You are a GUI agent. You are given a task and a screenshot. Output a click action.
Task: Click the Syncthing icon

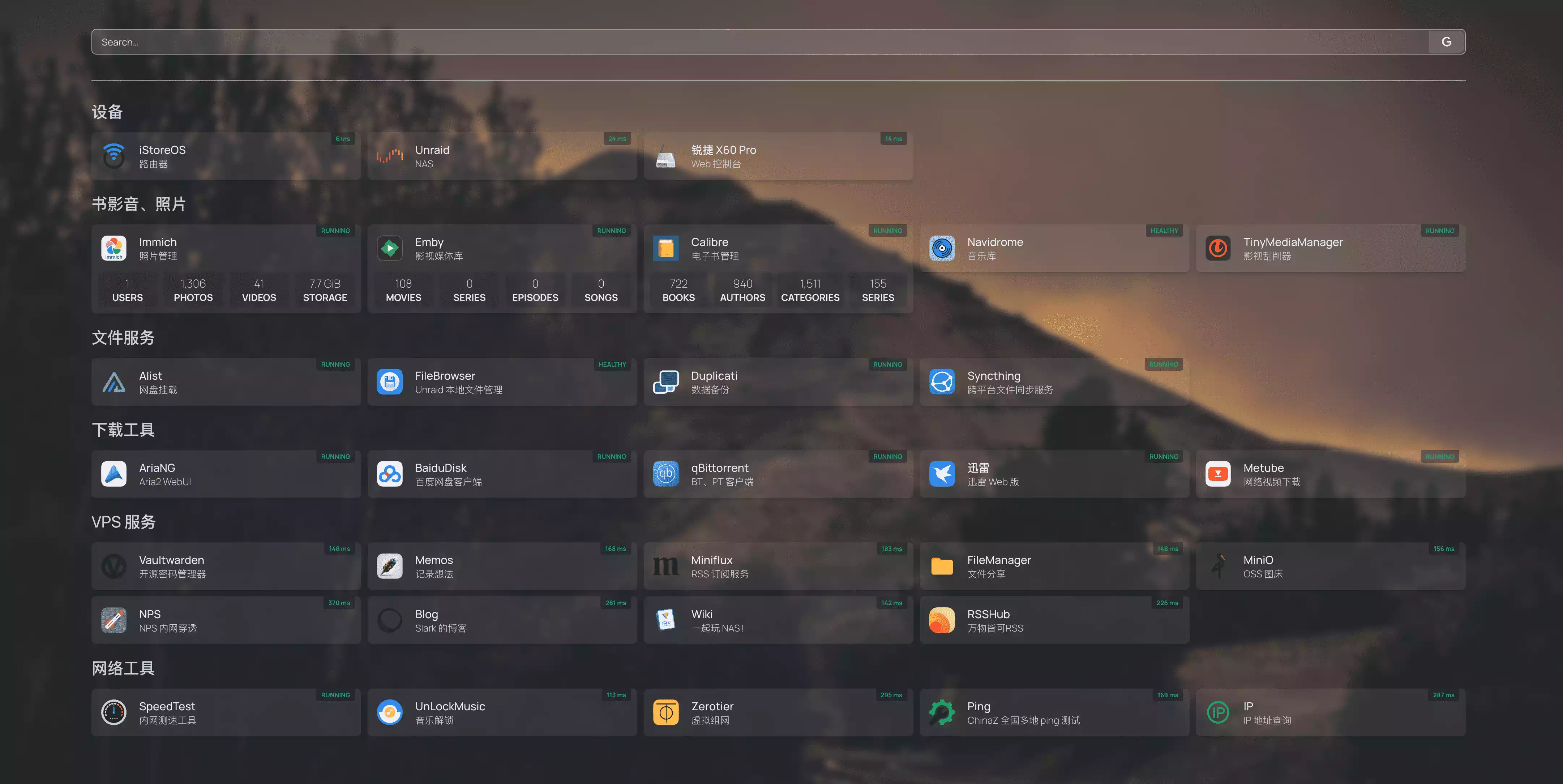pyautogui.click(x=942, y=382)
